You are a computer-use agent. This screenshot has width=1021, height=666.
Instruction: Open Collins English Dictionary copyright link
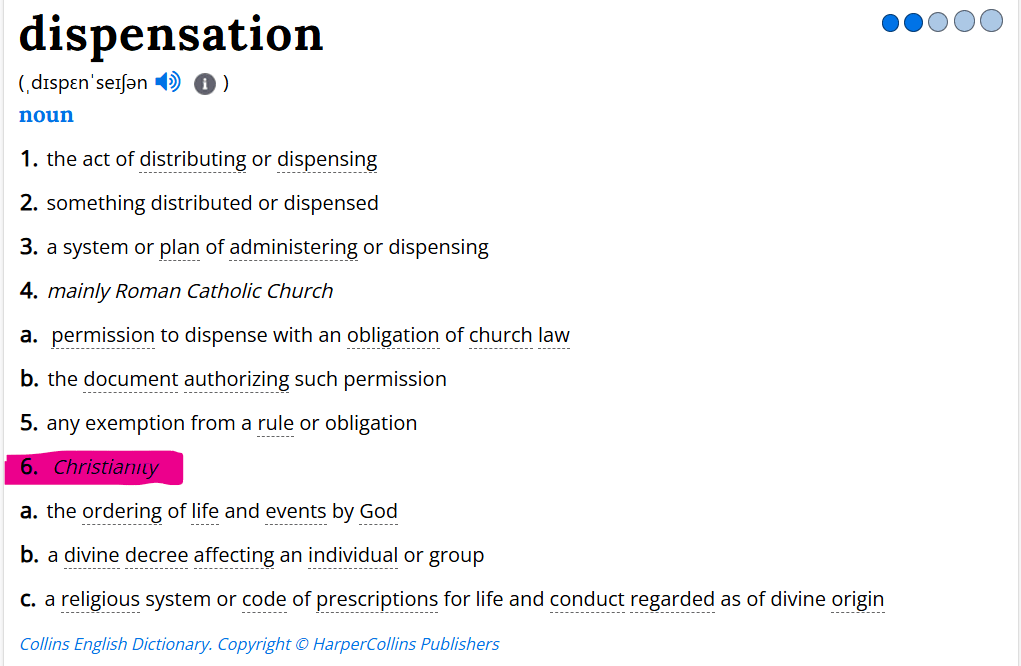pos(259,644)
